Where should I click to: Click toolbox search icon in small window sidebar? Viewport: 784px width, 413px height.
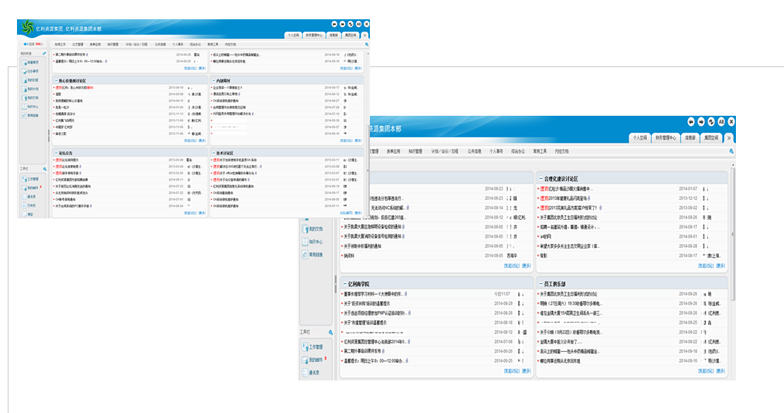click(44, 169)
